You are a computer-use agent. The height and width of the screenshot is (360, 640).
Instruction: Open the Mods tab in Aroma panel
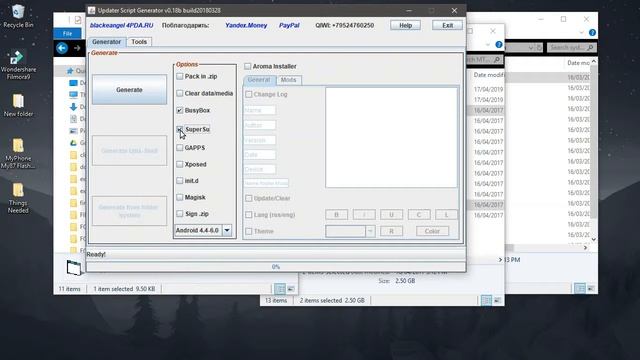click(x=289, y=80)
